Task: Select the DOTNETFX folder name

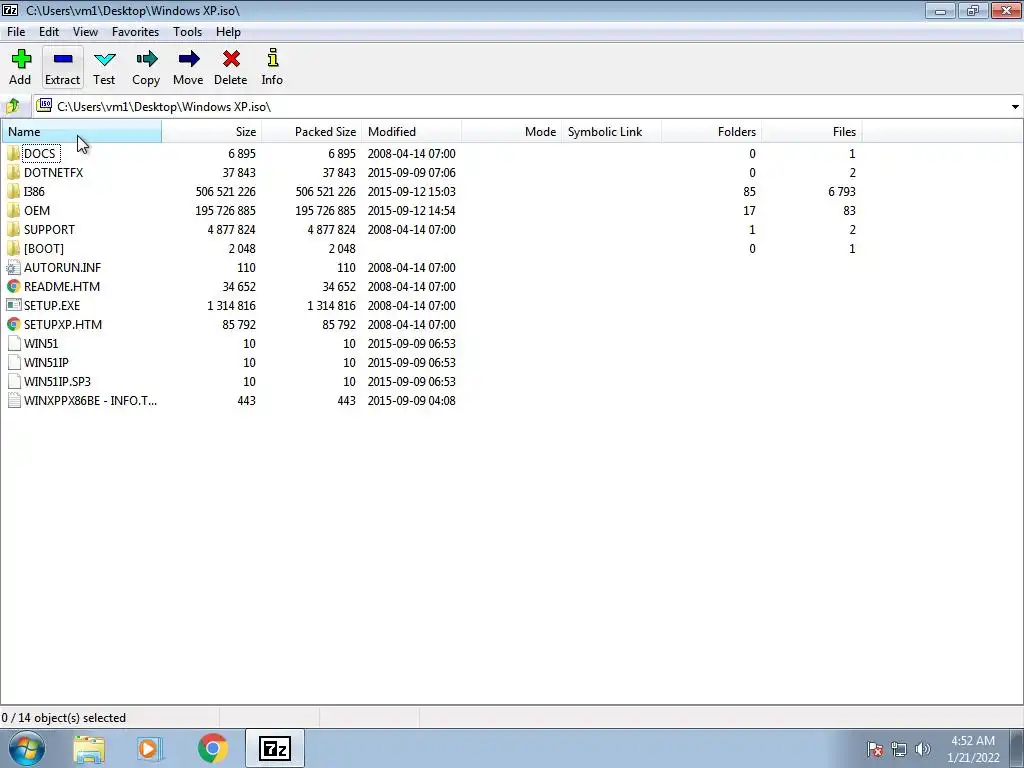Action: click(54, 172)
